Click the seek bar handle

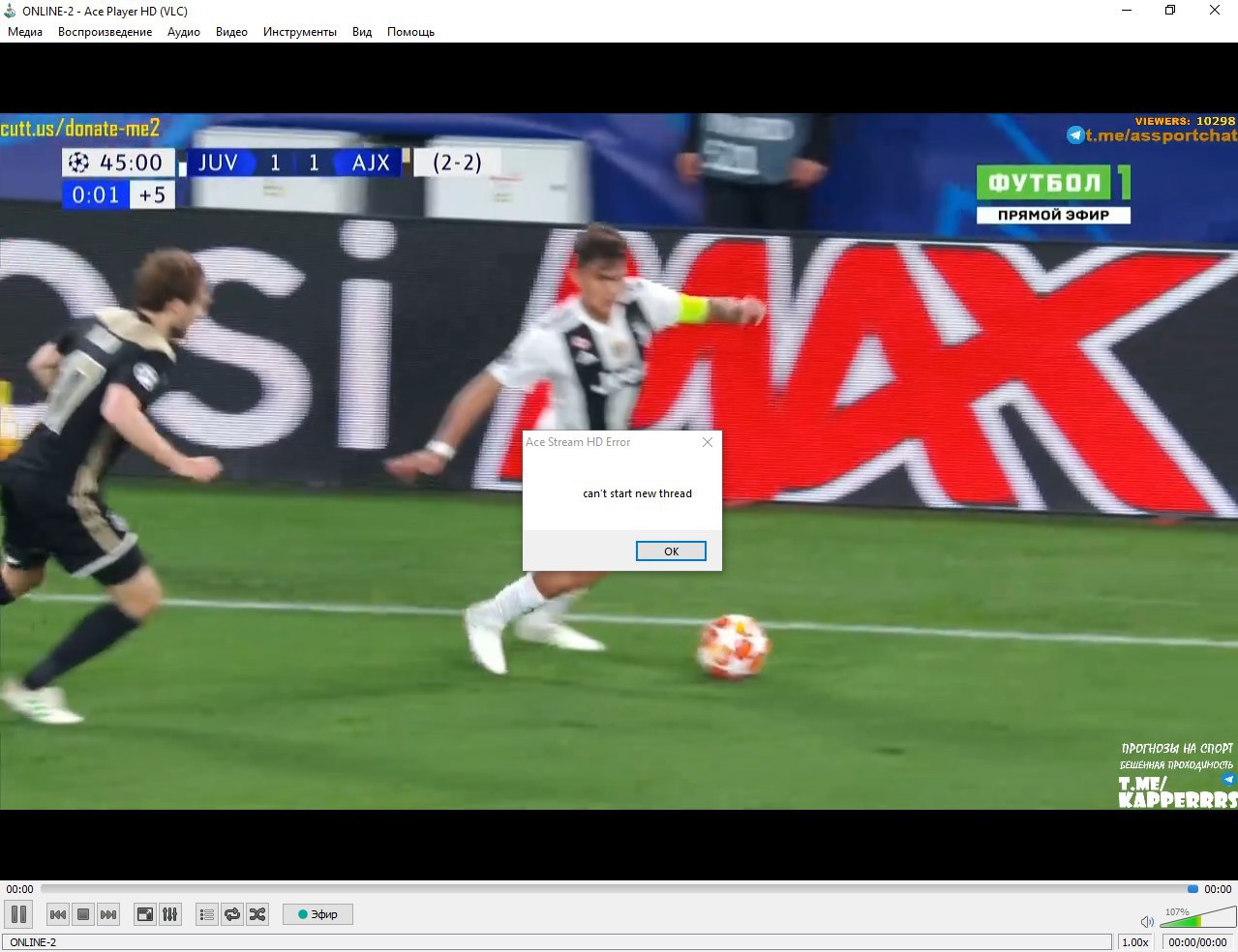point(1193,889)
